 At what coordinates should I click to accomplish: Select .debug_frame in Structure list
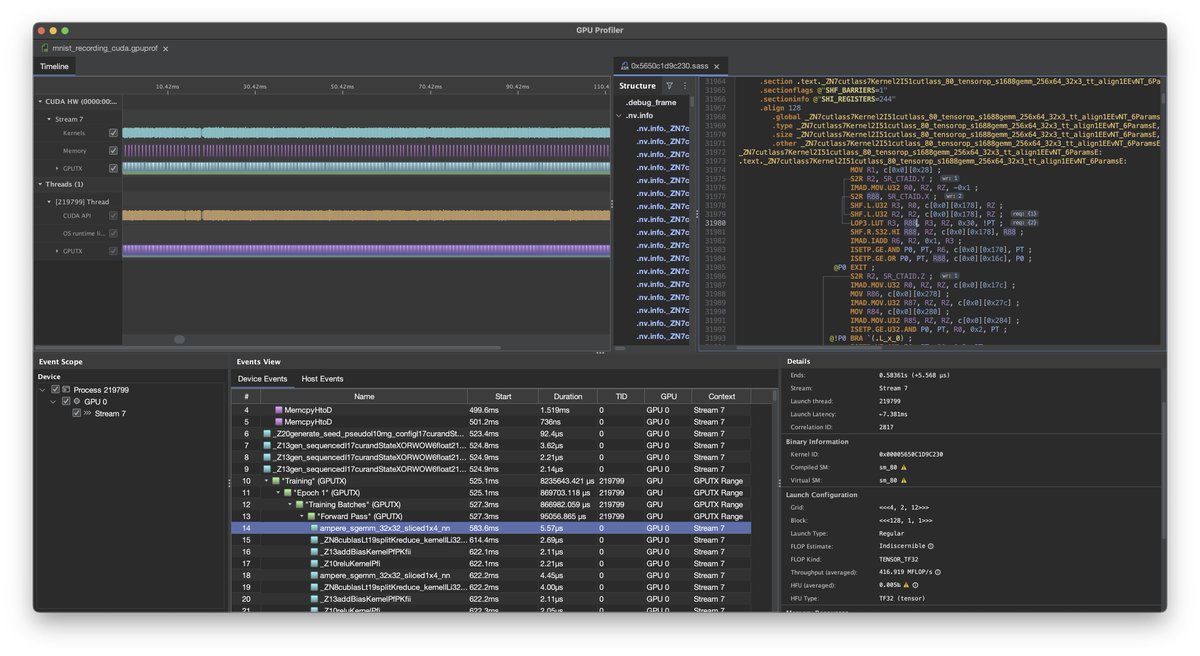click(x=650, y=102)
